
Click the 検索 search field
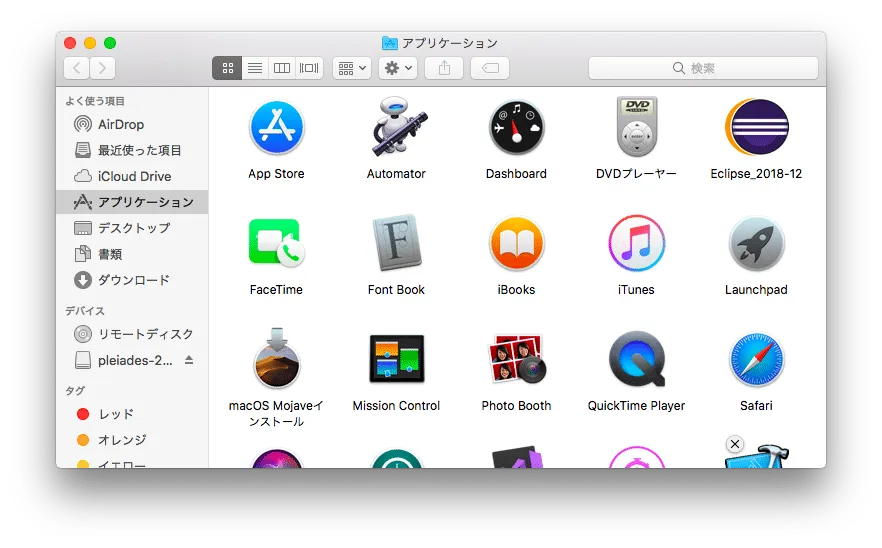(703, 68)
